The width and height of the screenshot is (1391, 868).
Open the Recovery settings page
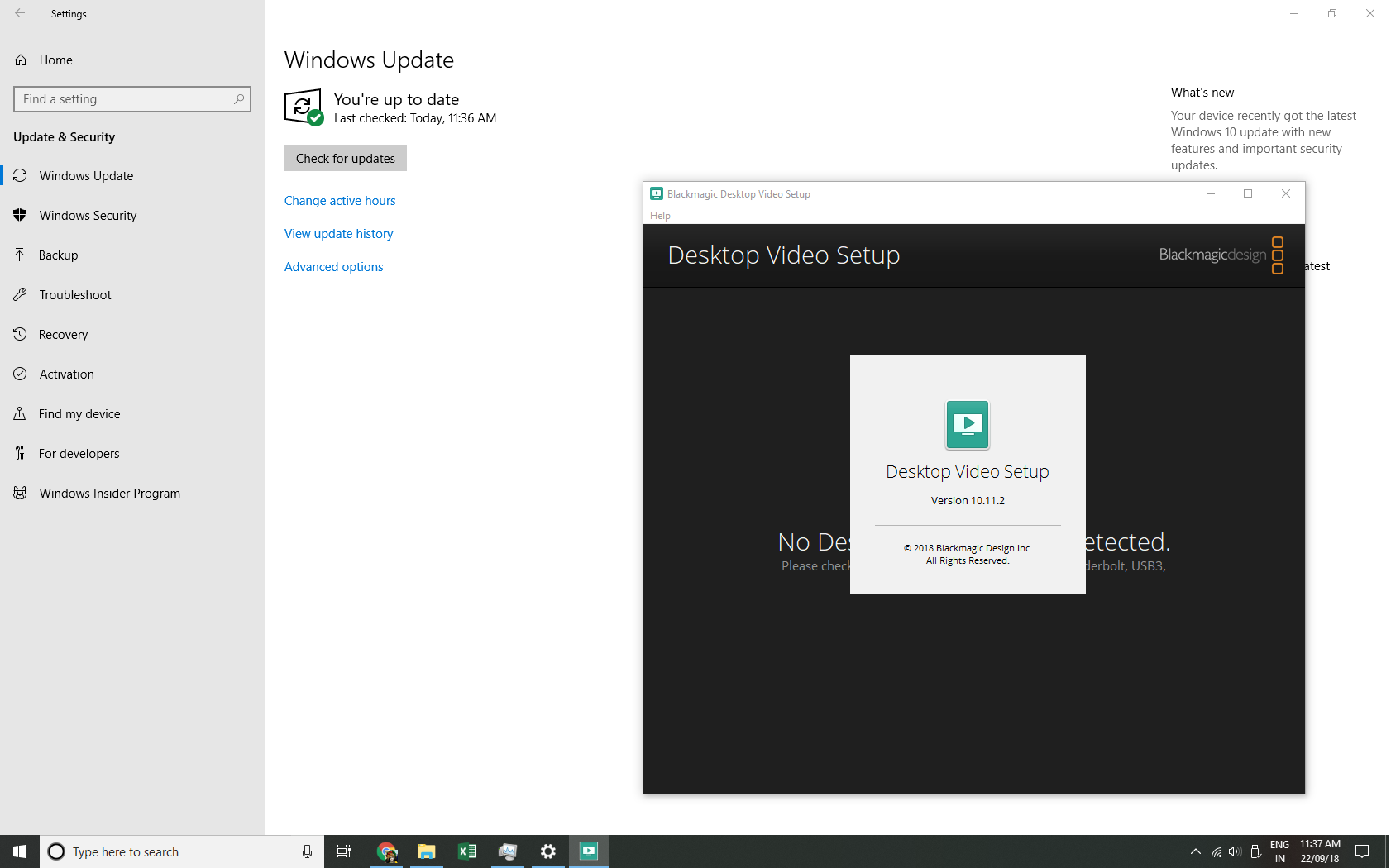click(132, 334)
